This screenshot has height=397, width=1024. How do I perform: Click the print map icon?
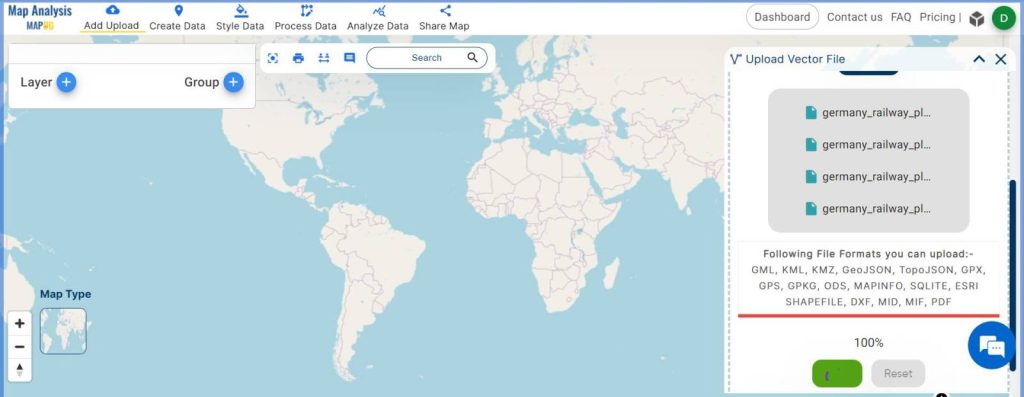click(298, 58)
